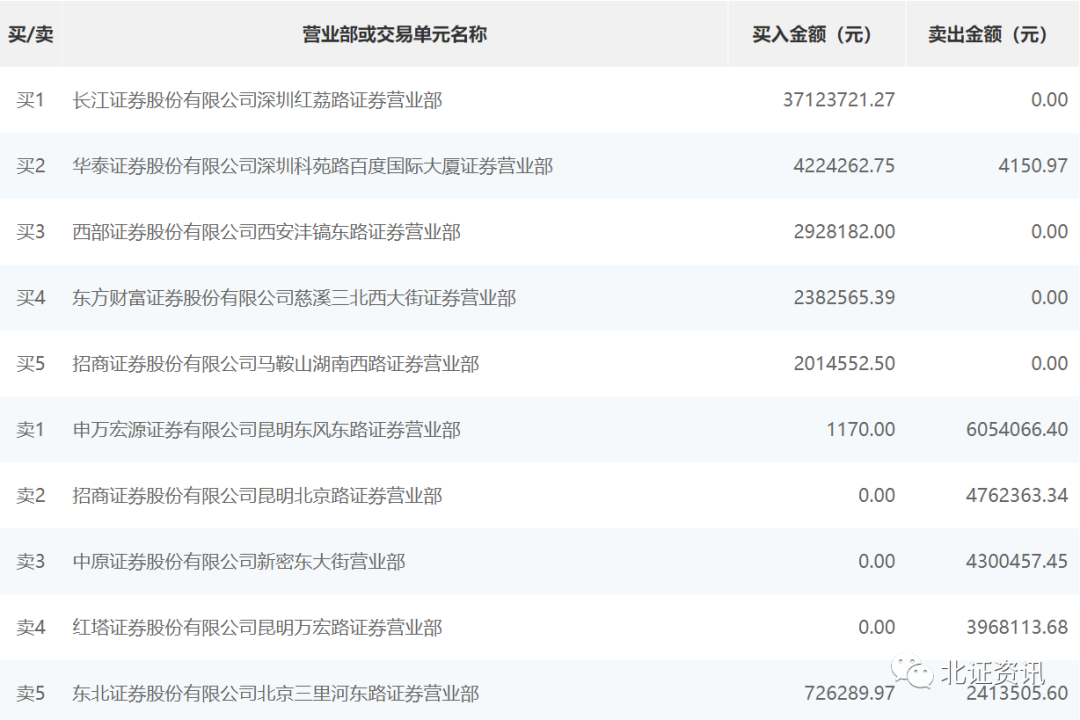
Task: Select 华泰证券深圳科苑路百度国际大厦 branch name
Action: tap(313, 166)
